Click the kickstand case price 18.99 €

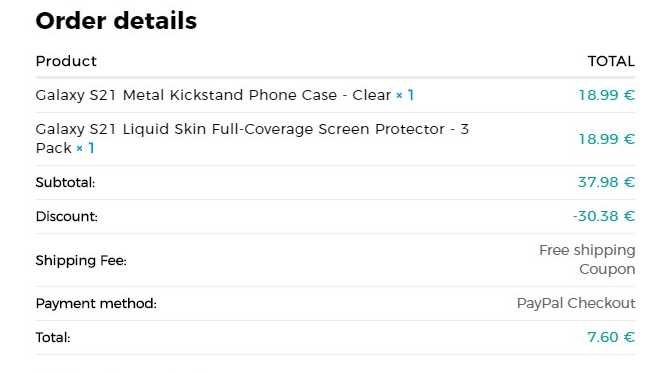[607, 95]
